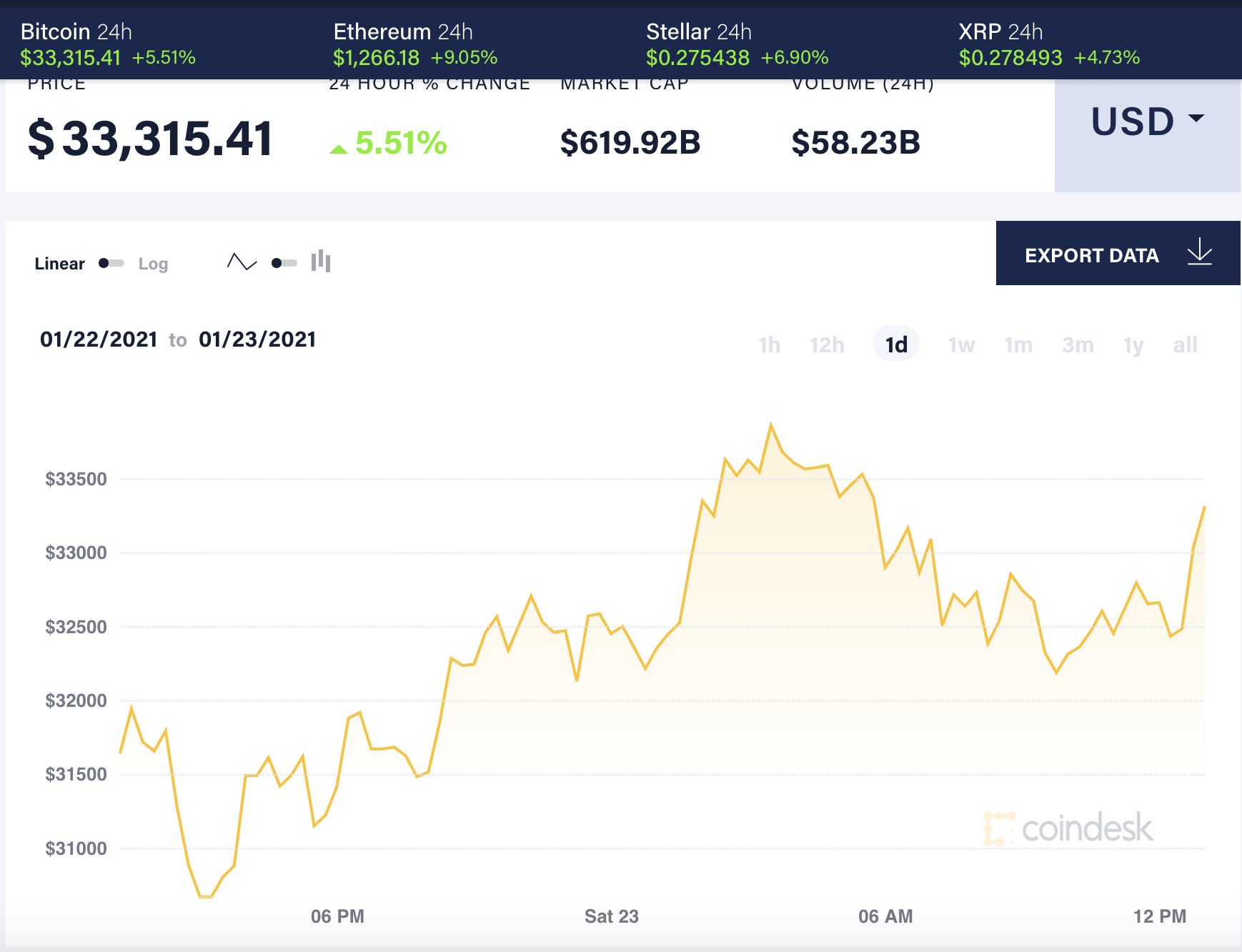Select Stellar from the top ticker
Image resolution: width=1242 pixels, height=952 pixels.
679,31
